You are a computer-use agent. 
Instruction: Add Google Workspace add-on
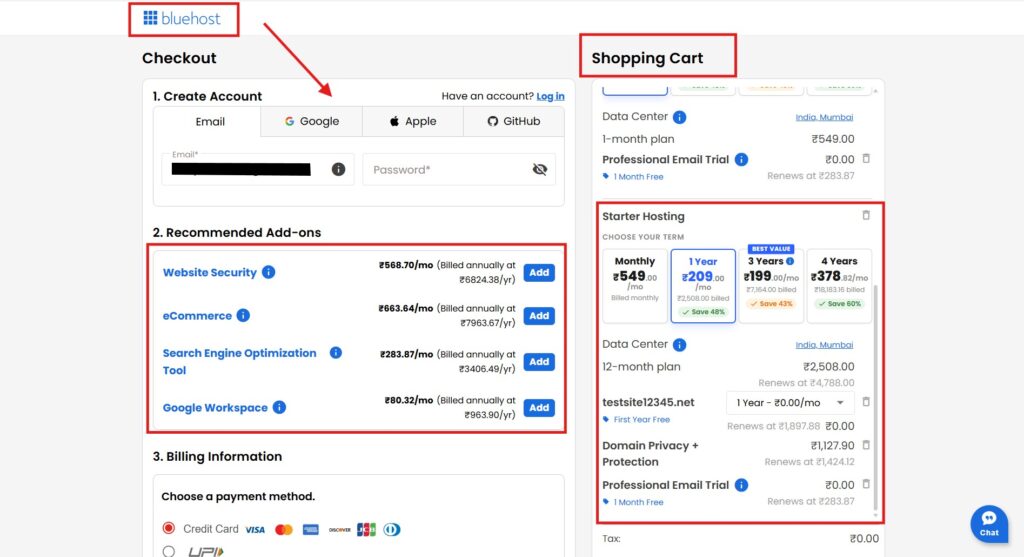coord(539,407)
